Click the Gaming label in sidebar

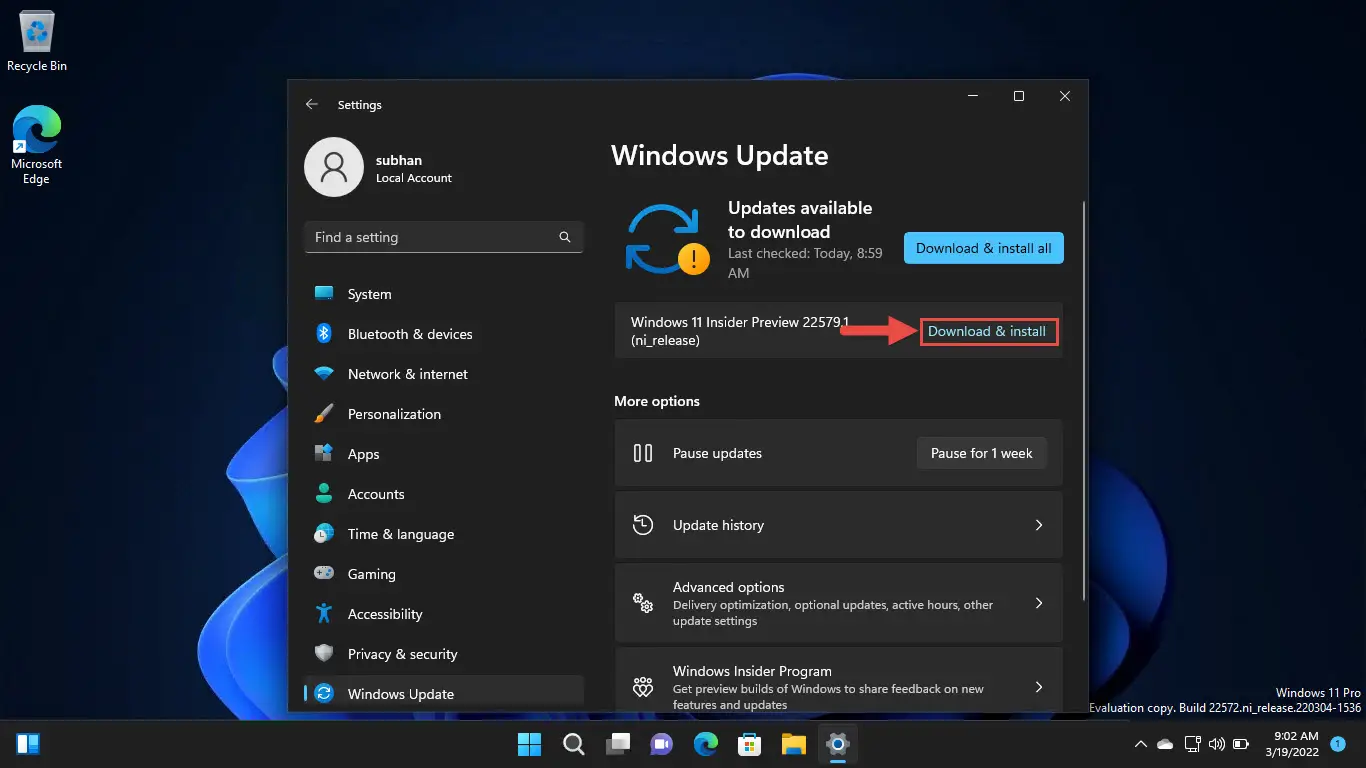coord(372,574)
